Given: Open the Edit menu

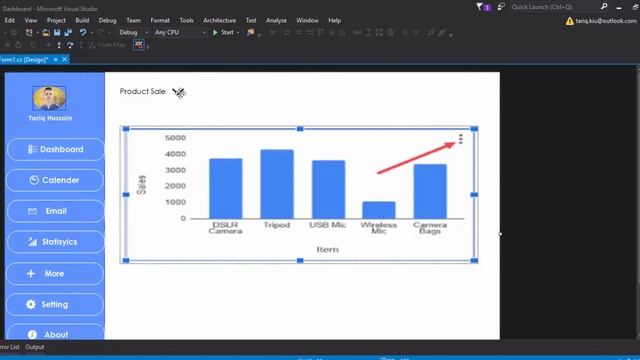Looking at the screenshot, I should [10, 20].
